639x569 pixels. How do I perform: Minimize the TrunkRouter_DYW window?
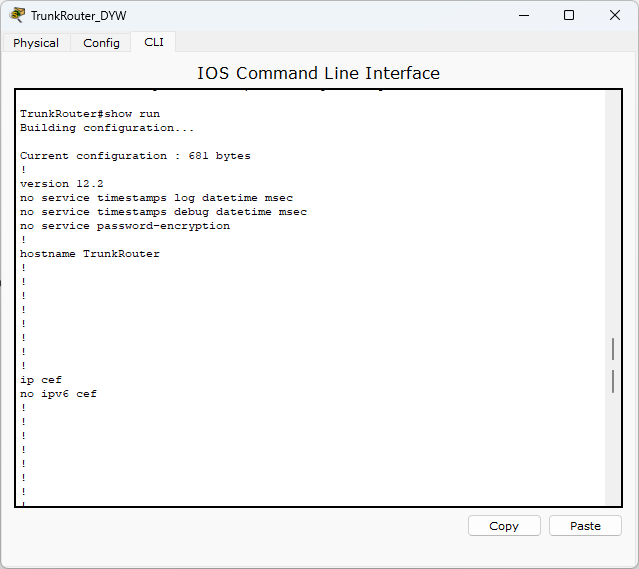coord(524,15)
